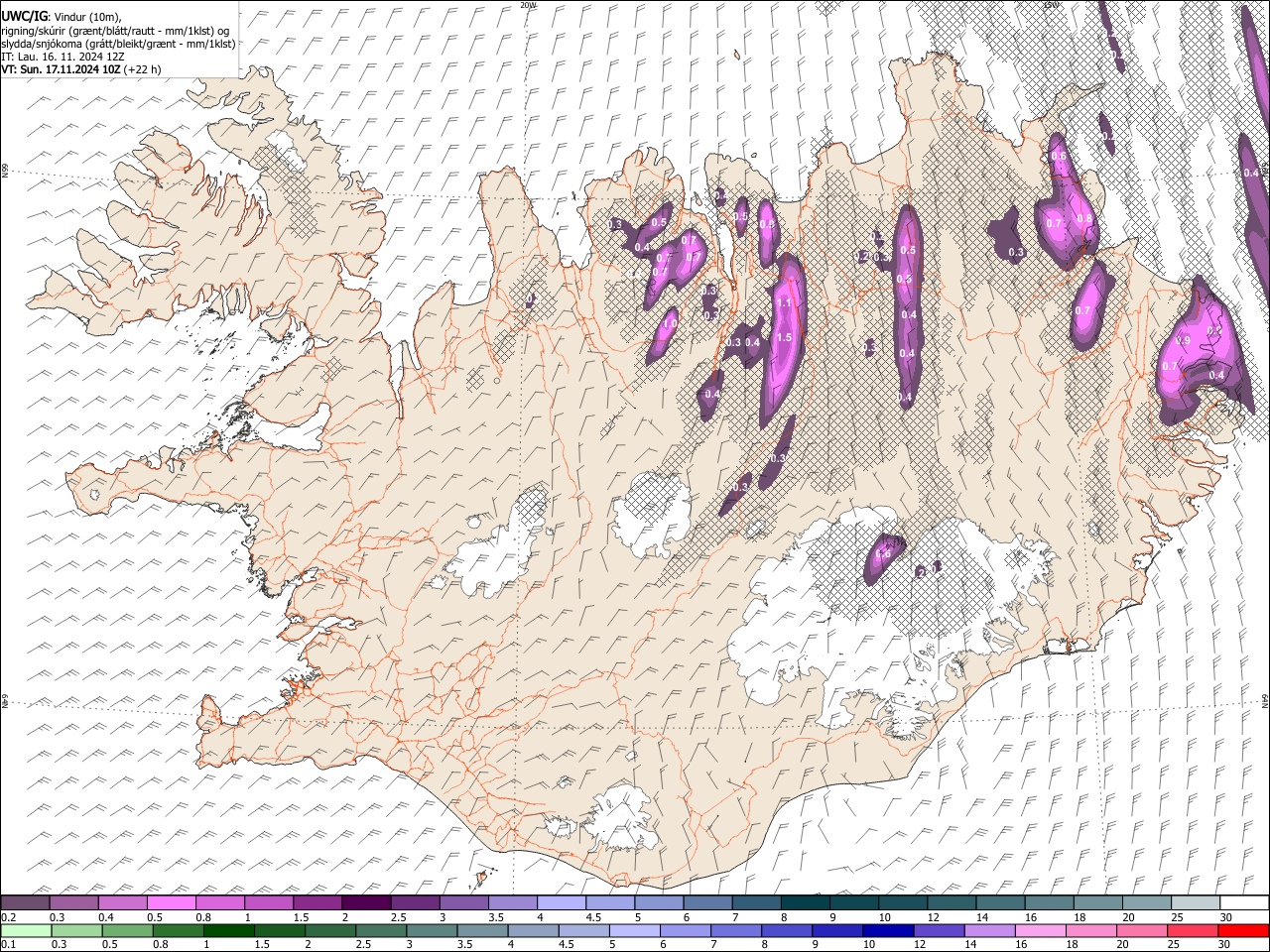The width and height of the screenshot is (1270, 952).
Task: Click the '15W' longitude label
Action: [x=1051, y=5]
